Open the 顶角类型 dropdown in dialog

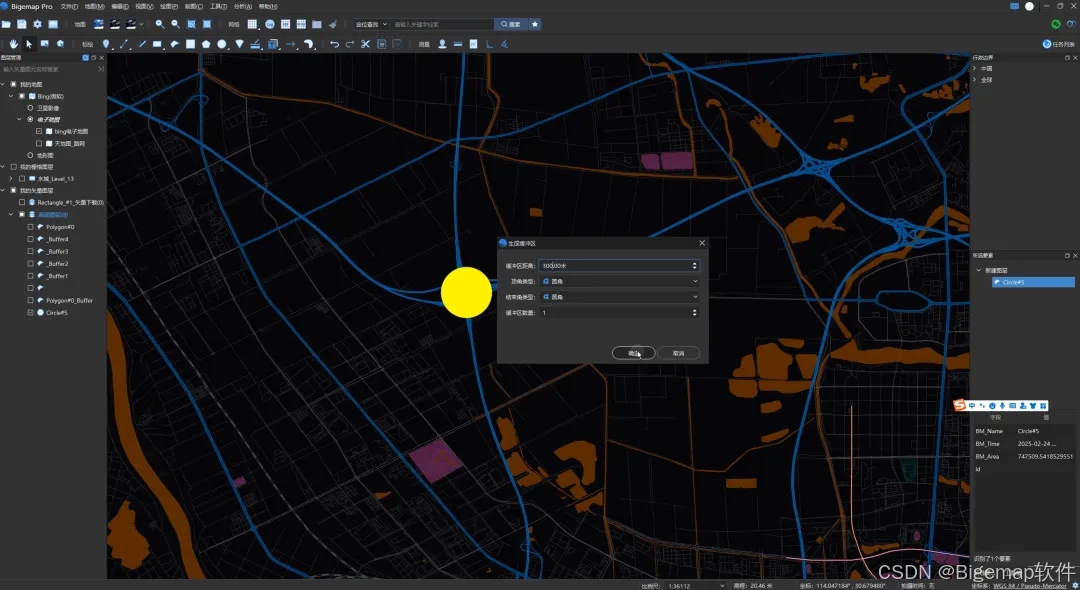[618, 281]
